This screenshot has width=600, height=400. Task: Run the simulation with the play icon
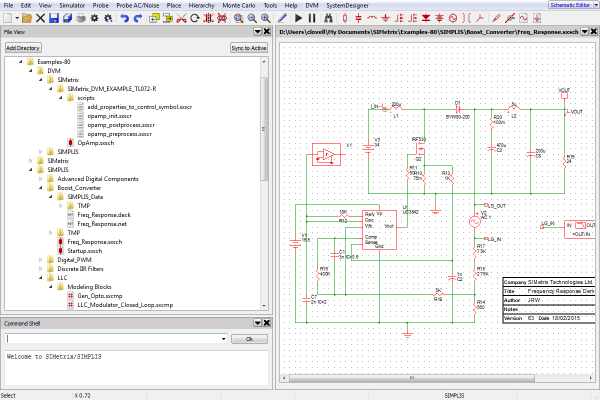pos(298,18)
